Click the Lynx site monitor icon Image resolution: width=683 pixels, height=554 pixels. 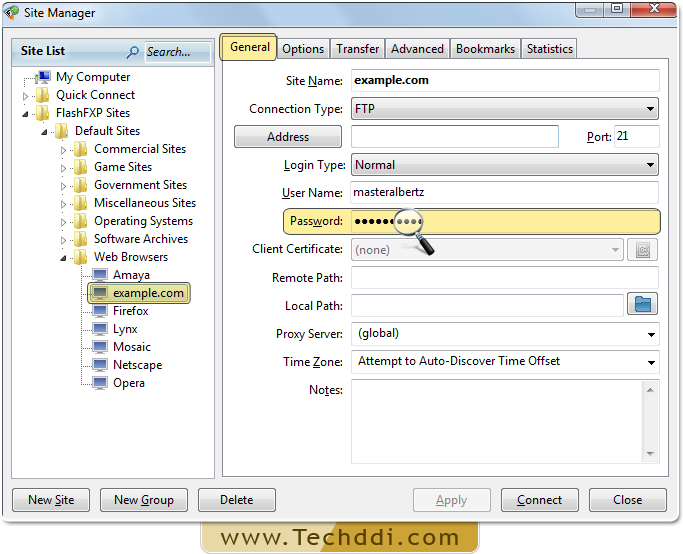(x=100, y=329)
